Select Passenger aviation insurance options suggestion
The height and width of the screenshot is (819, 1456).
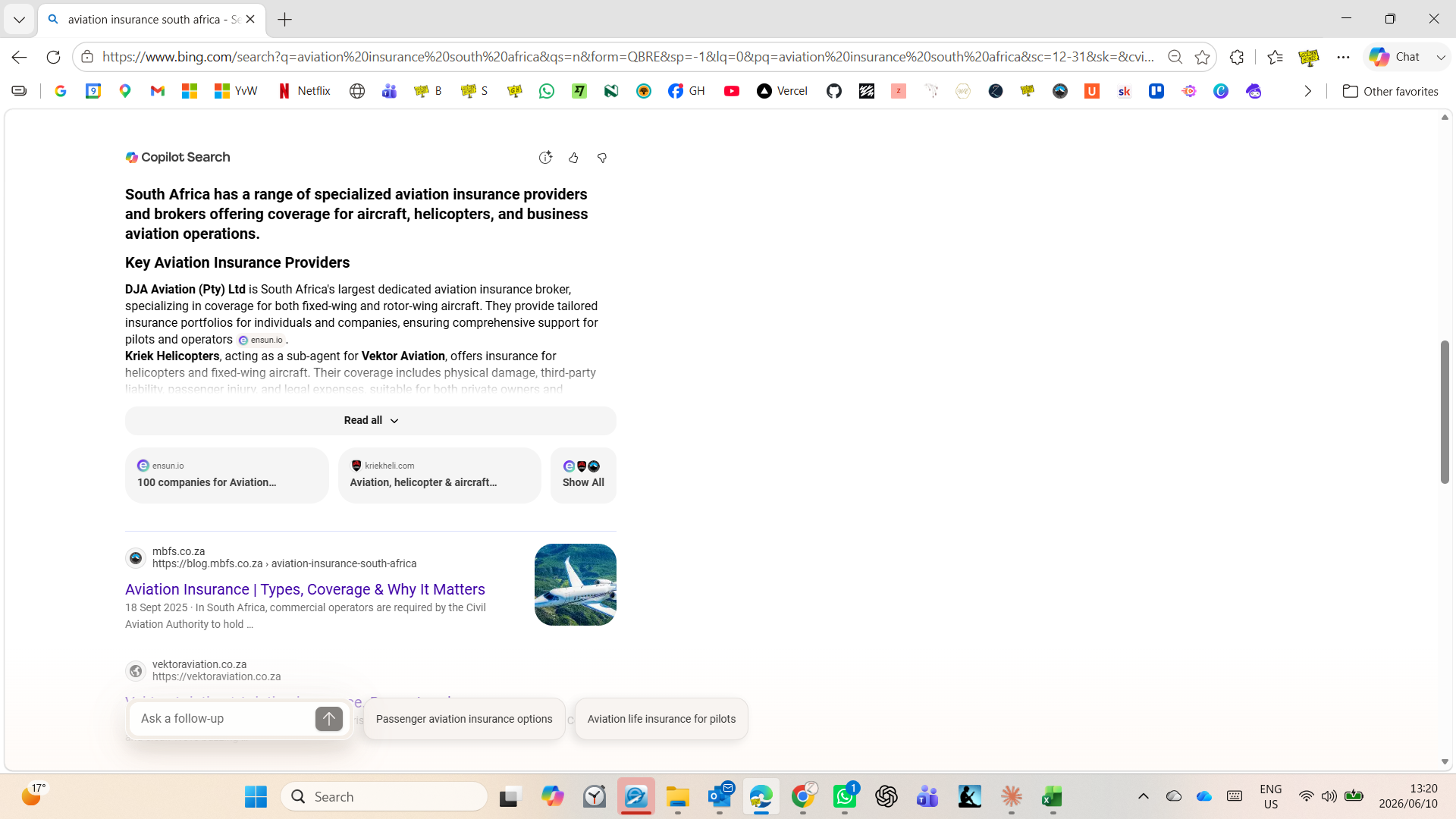click(x=464, y=719)
